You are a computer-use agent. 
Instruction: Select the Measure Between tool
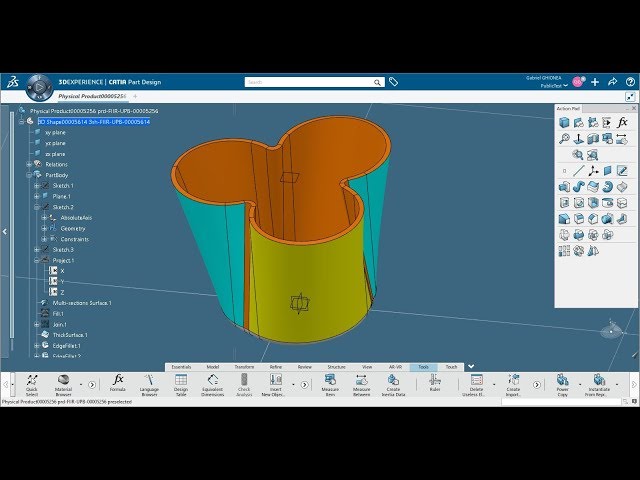click(362, 384)
